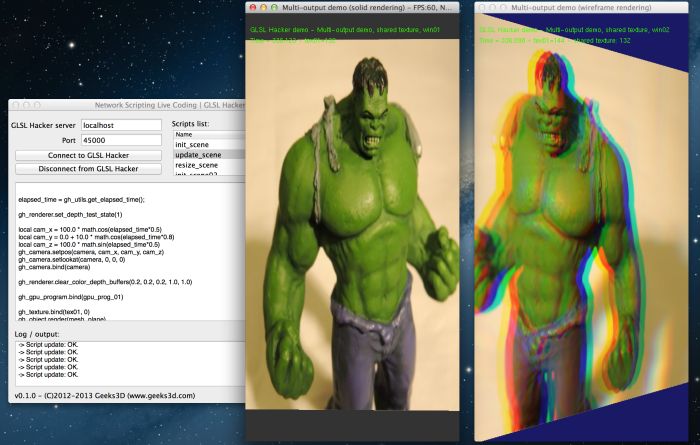Viewport: 700px width, 445px height.
Task: Minimize the solid rendering demo window
Action: [263, 8]
